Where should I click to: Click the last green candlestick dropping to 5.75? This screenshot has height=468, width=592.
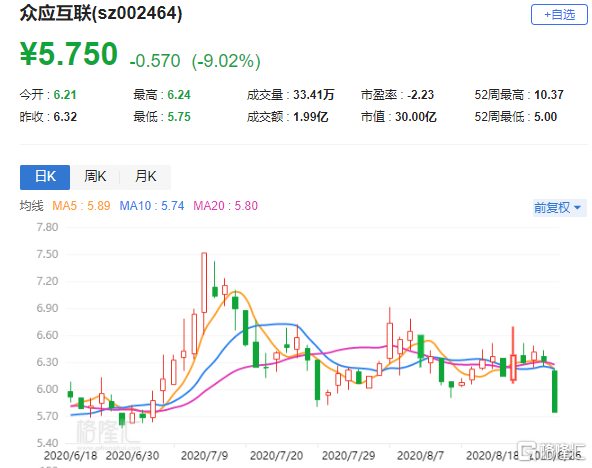click(555, 391)
